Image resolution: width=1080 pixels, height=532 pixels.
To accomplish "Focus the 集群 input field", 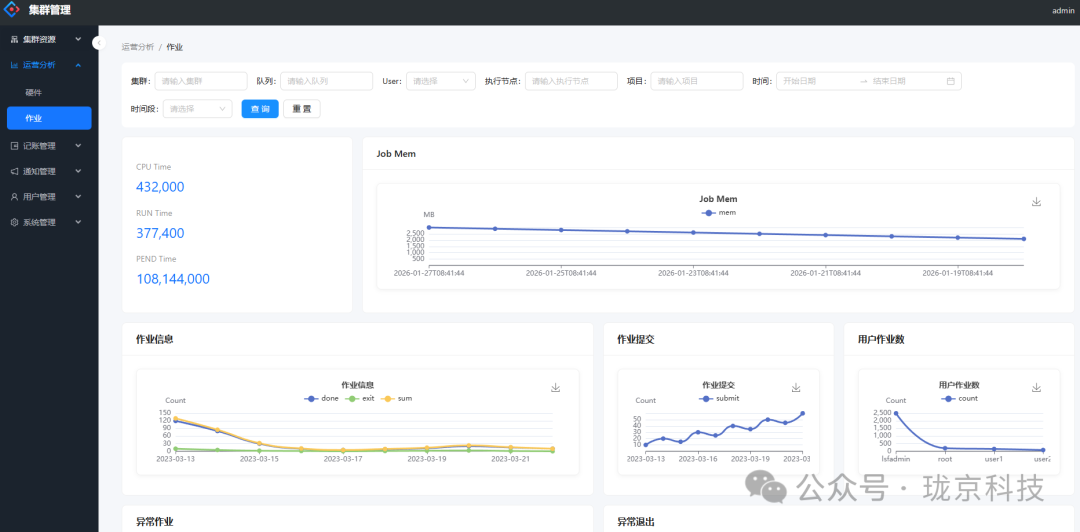I will click(x=201, y=81).
